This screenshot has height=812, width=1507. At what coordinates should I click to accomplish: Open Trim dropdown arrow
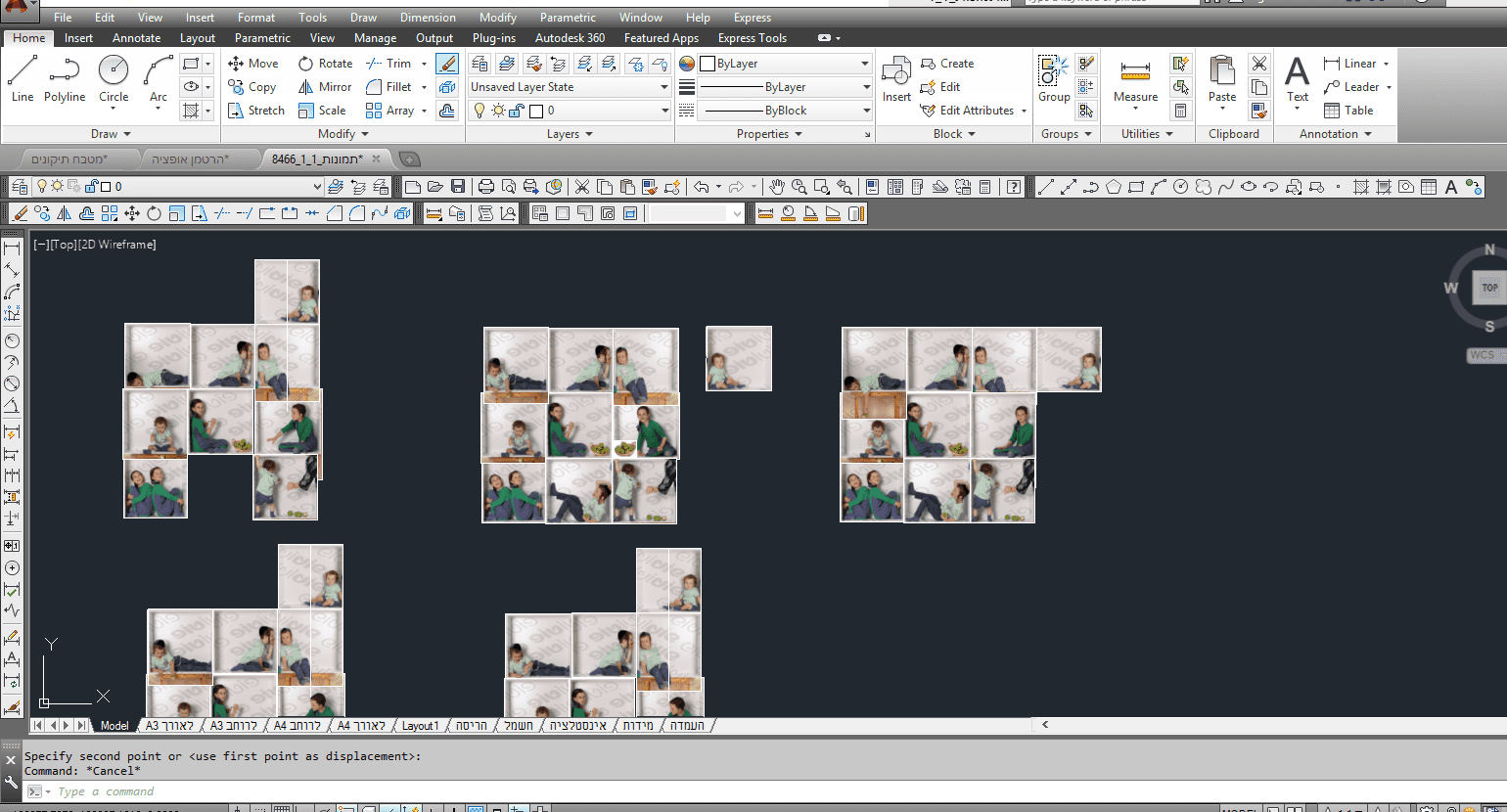424,64
